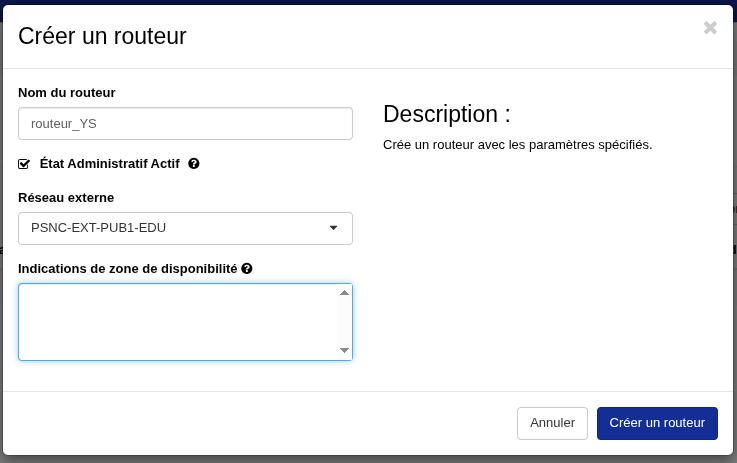The width and height of the screenshot is (737, 463).
Task: Focus the Nom du routeur text field
Action: (x=185, y=124)
